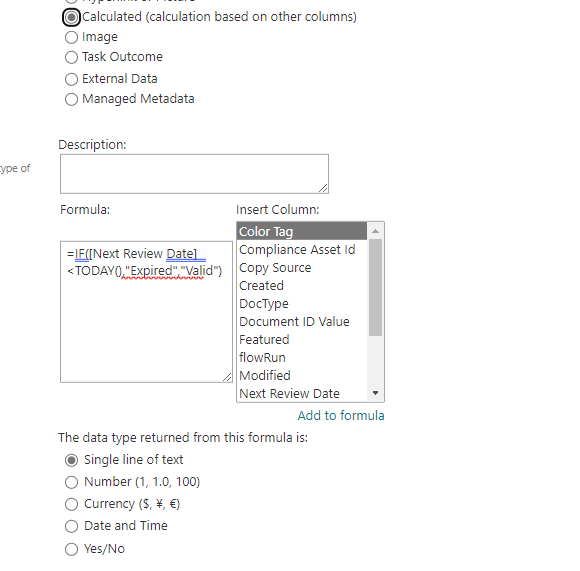Click the Insert Column list scrollbar thumb
Screen dimensions: 580x571
pos(375,287)
